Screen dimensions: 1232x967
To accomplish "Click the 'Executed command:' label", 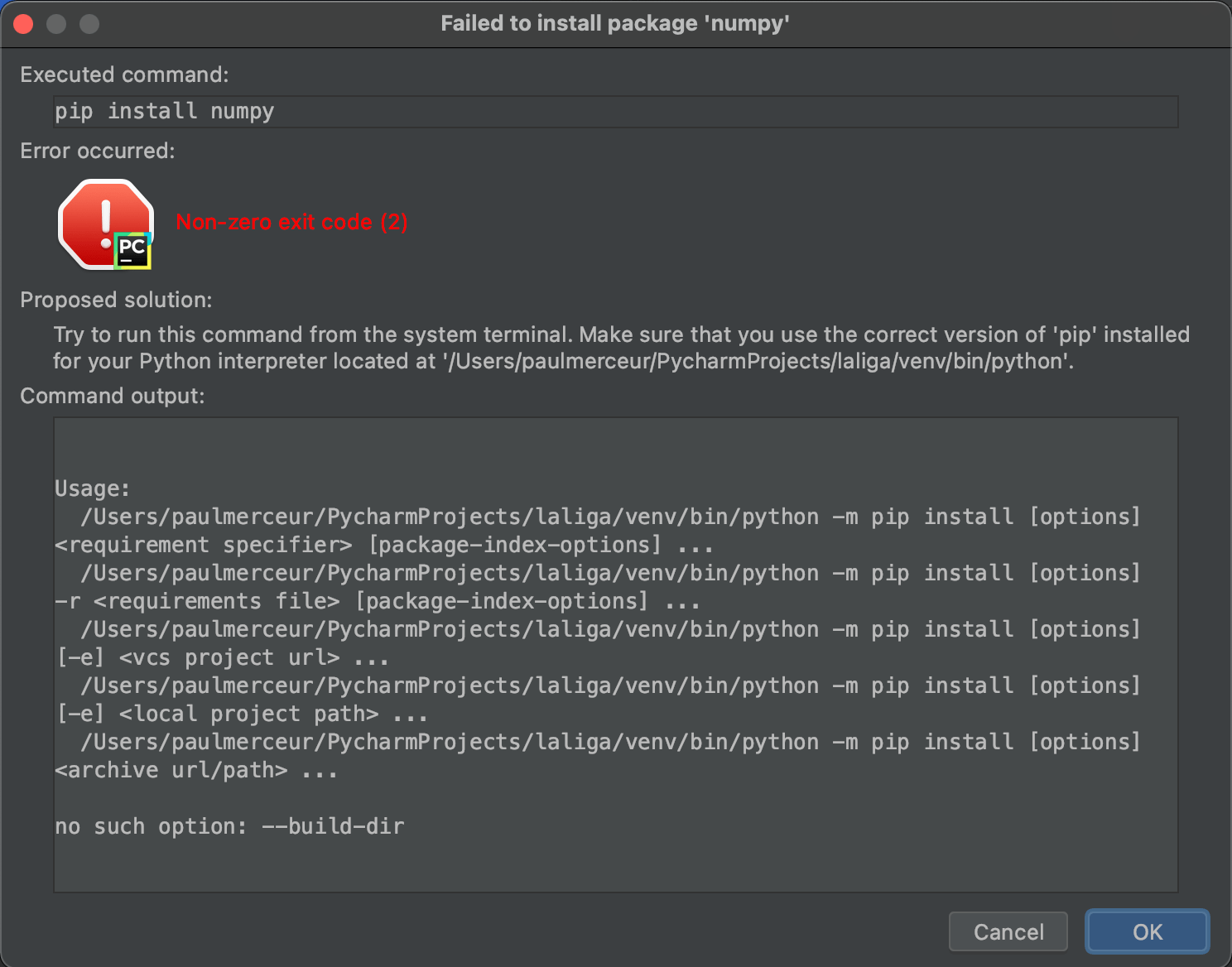I will point(124,75).
